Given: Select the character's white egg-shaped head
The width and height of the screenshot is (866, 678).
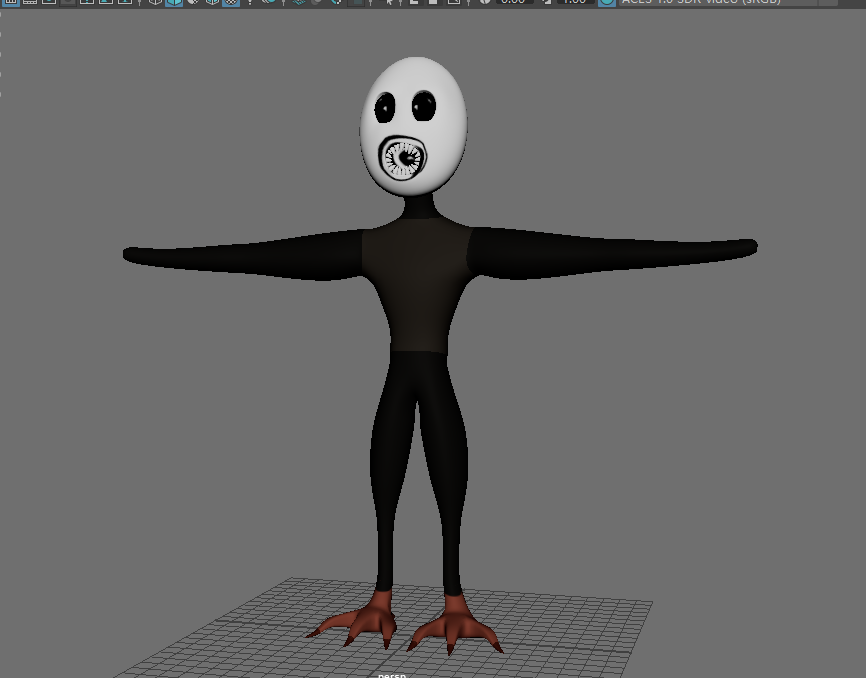Looking at the screenshot, I should [x=414, y=126].
